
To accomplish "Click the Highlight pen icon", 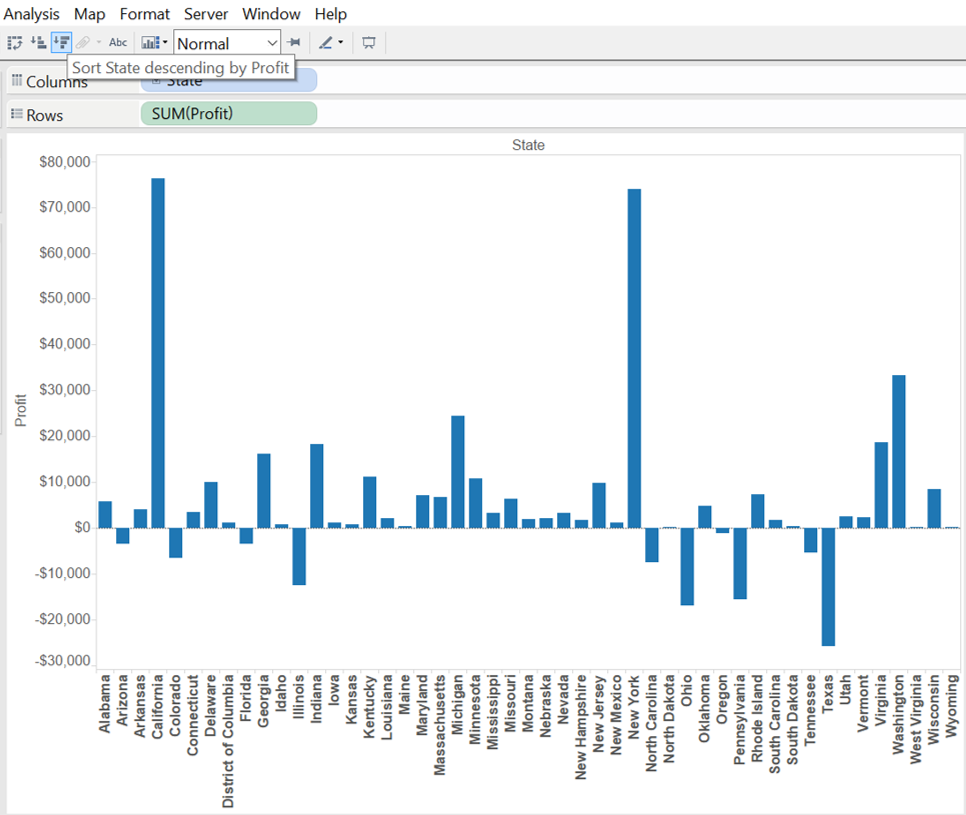I will tap(325, 43).
